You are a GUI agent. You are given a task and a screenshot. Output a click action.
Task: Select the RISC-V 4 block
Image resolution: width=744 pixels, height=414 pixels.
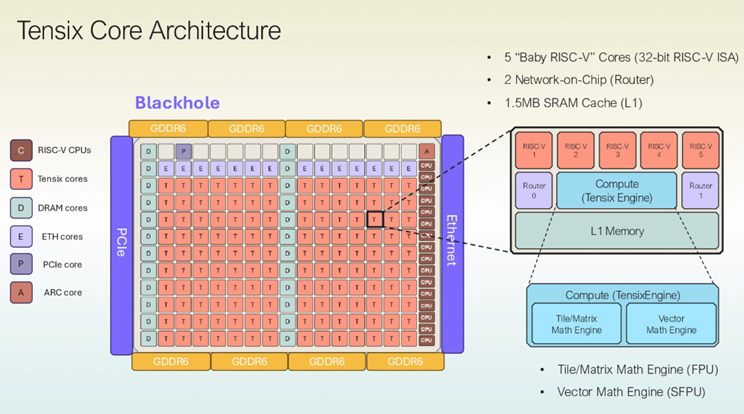click(x=659, y=150)
